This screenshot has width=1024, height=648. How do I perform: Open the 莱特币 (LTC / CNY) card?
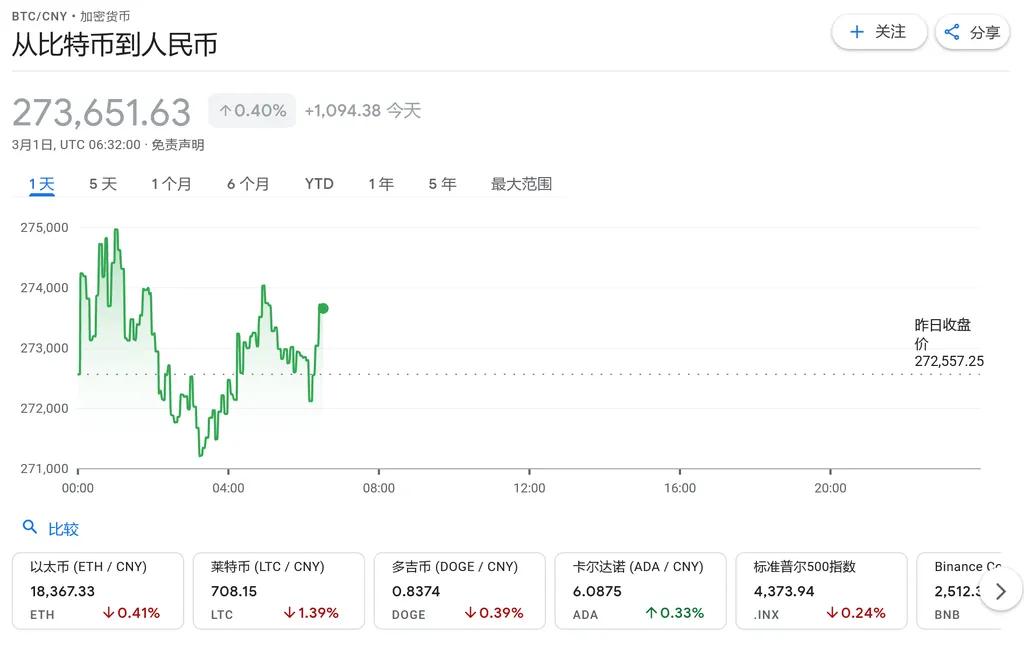278,590
